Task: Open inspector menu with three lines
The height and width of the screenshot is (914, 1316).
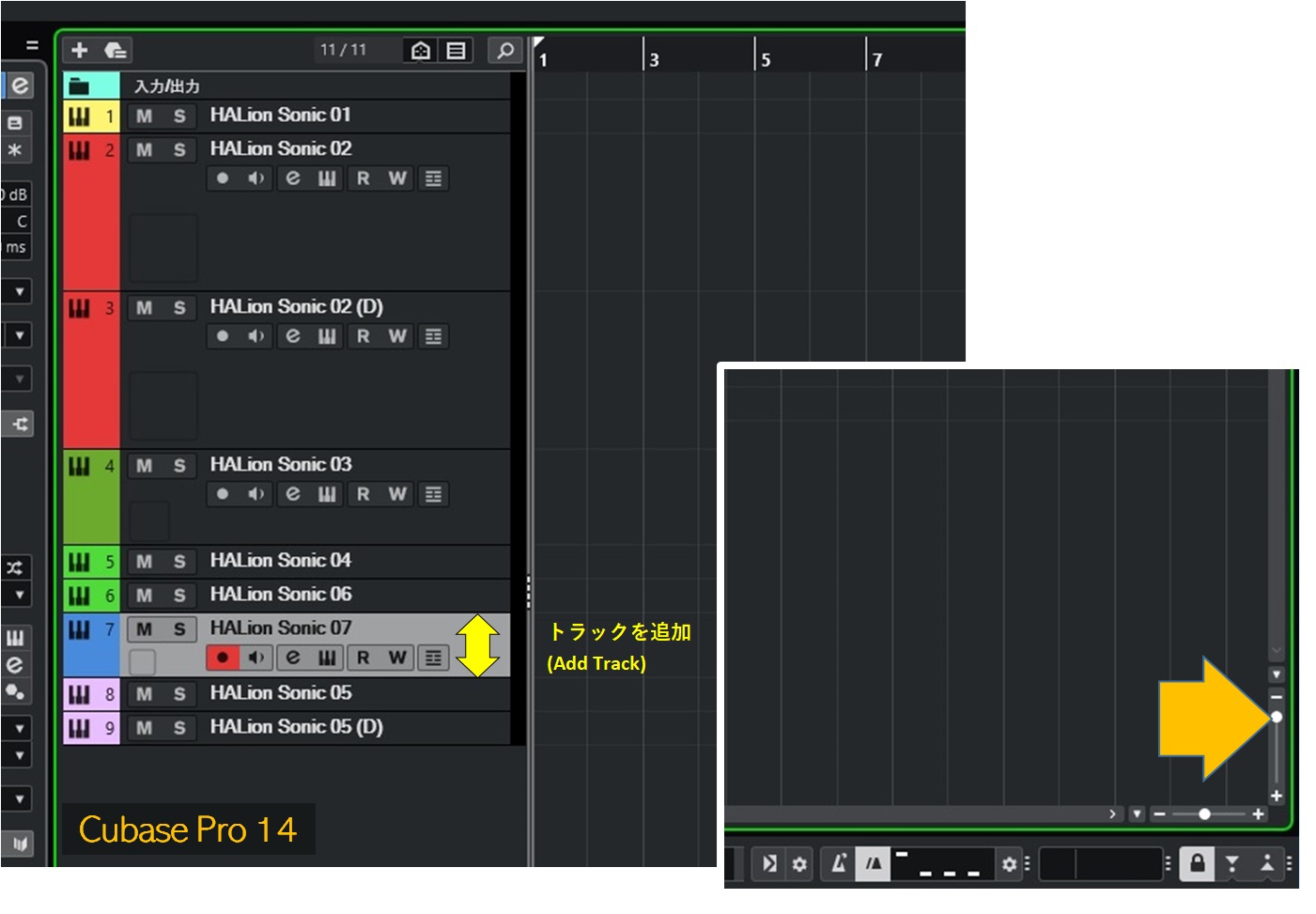Action: (32, 45)
